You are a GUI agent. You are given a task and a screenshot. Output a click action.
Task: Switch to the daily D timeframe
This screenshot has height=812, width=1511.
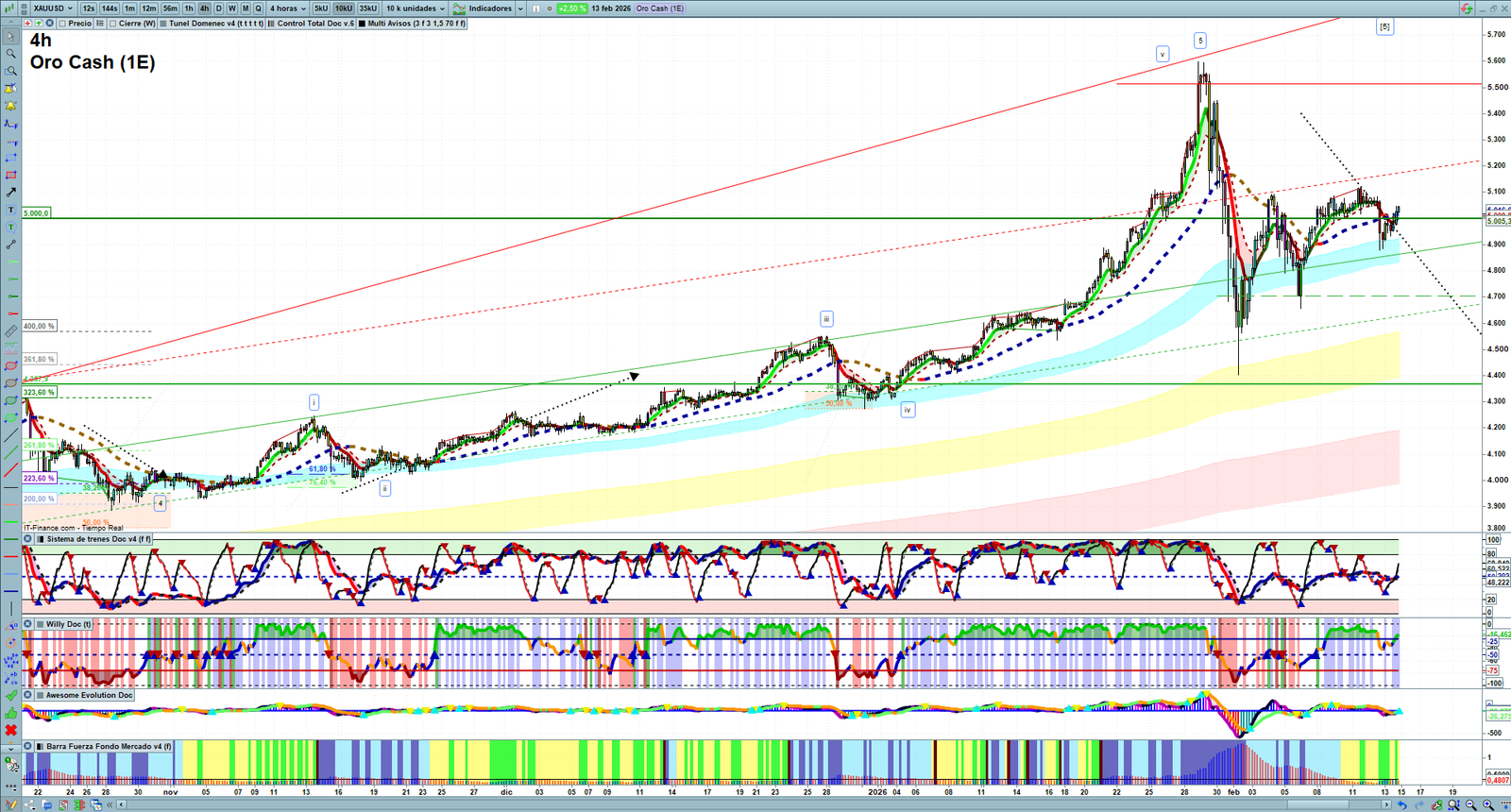tap(218, 8)
